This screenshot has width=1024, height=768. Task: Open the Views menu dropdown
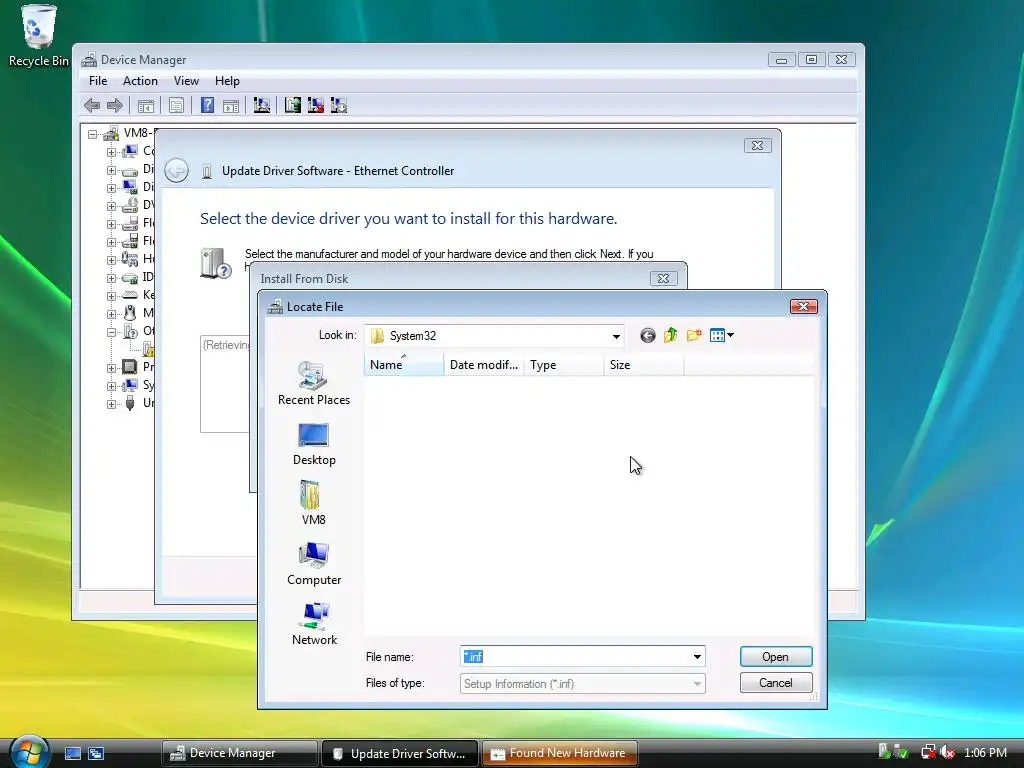(x=722, y=336)
